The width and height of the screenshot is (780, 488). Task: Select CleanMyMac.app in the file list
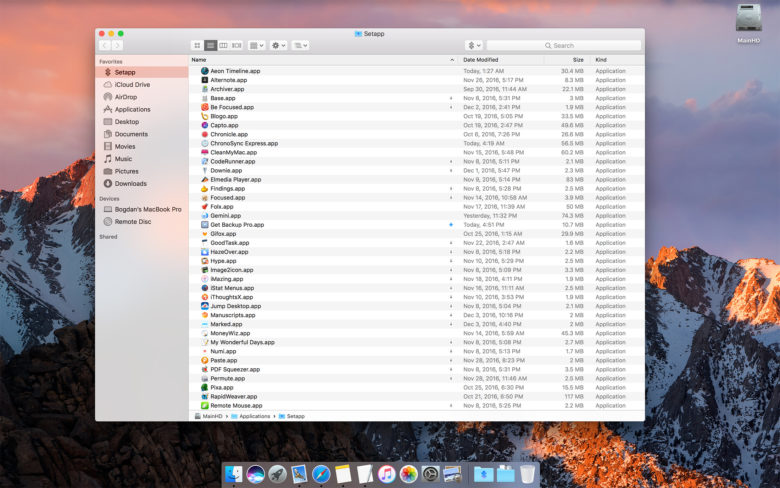[x=233, y=152]
